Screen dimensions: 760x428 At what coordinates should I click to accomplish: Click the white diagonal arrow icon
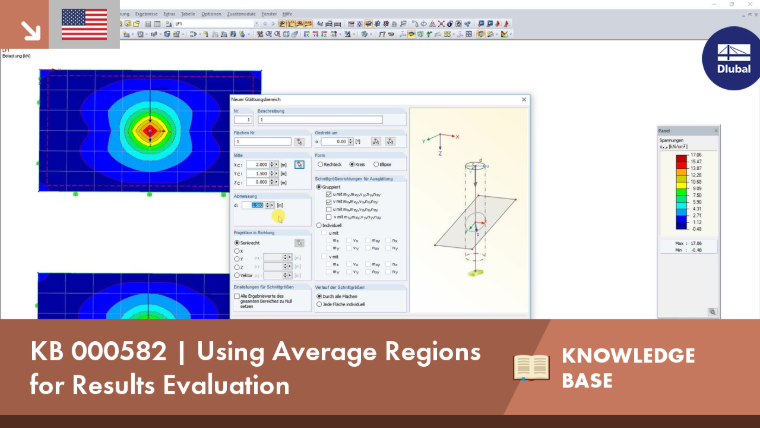[31, 31]
